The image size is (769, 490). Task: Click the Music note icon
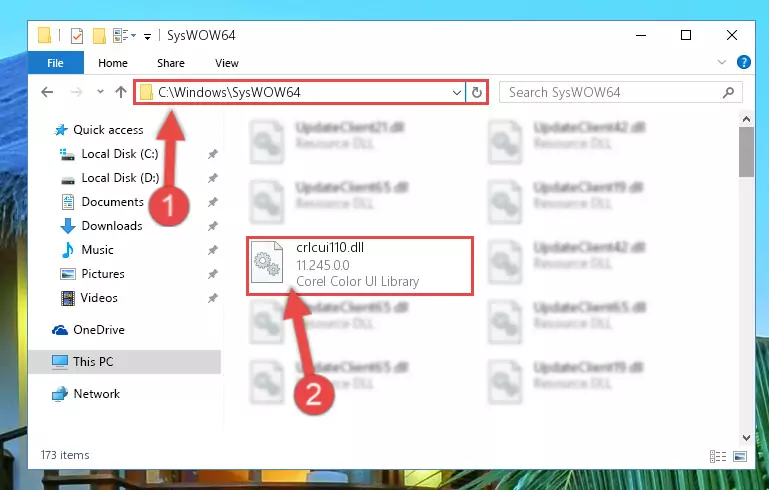tap(68, 250)
